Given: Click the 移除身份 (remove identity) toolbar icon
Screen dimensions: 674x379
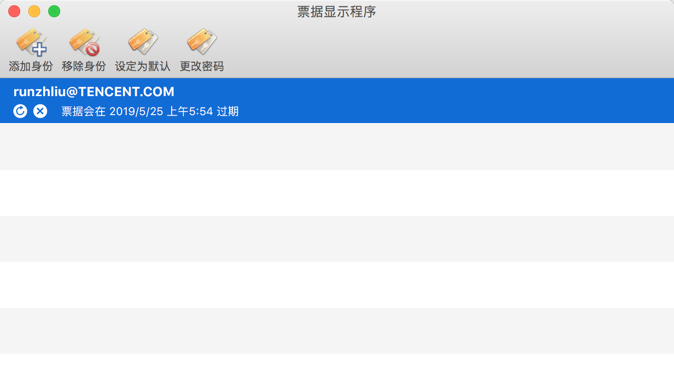Looking at the screenshot, I should pos(84,42).
